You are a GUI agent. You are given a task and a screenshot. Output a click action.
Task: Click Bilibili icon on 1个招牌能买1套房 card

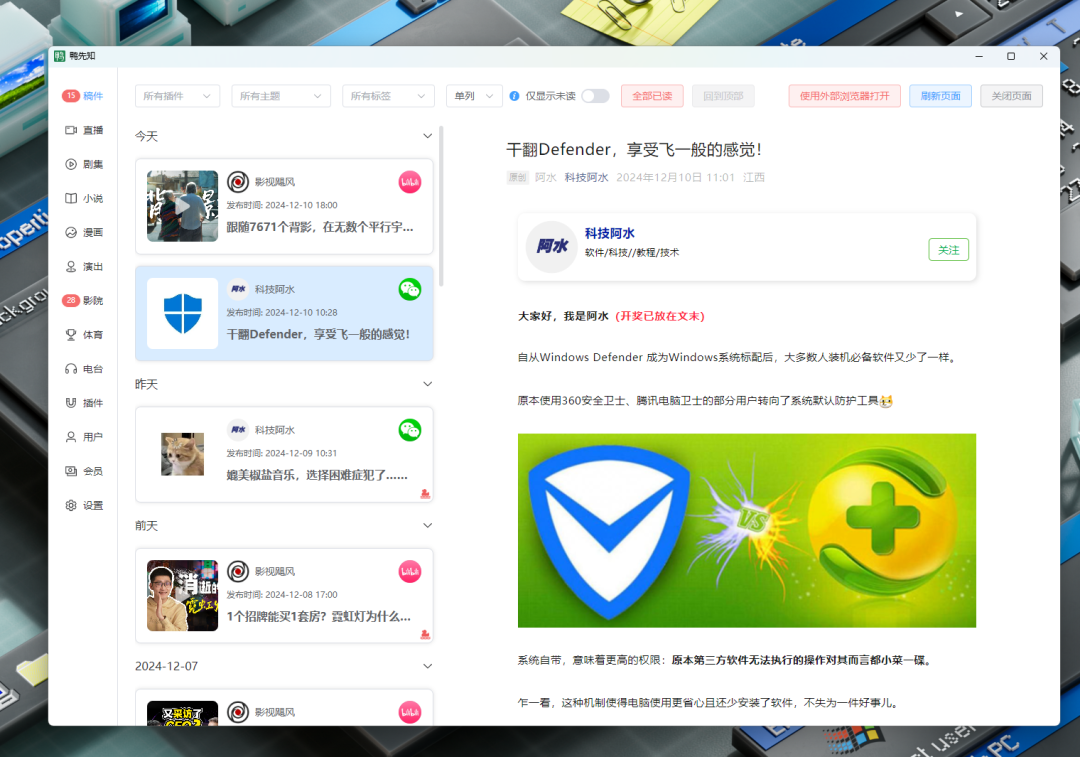point(410,571)
